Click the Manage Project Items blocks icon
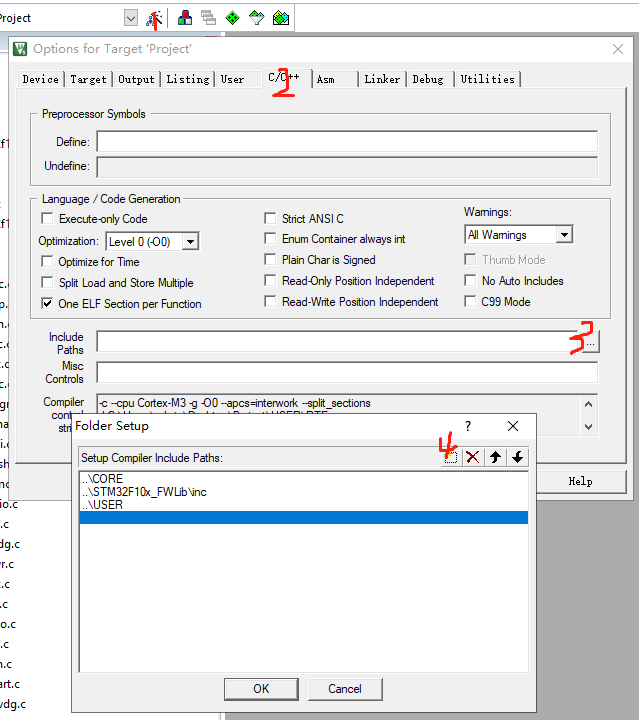Screen dimensions: 639x720 click(x=185, y=18)
